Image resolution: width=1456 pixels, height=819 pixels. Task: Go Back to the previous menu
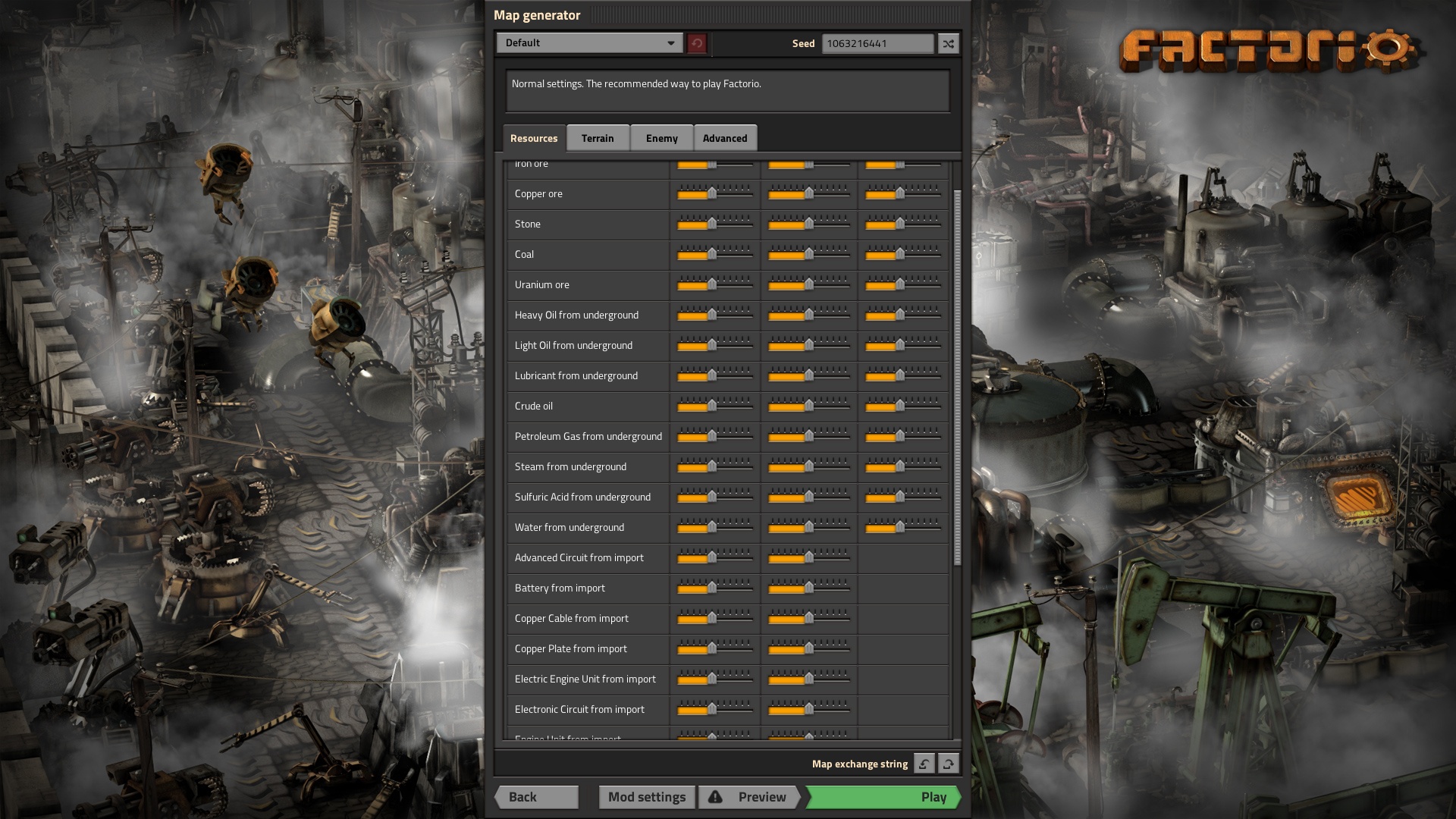coord(536,797)
